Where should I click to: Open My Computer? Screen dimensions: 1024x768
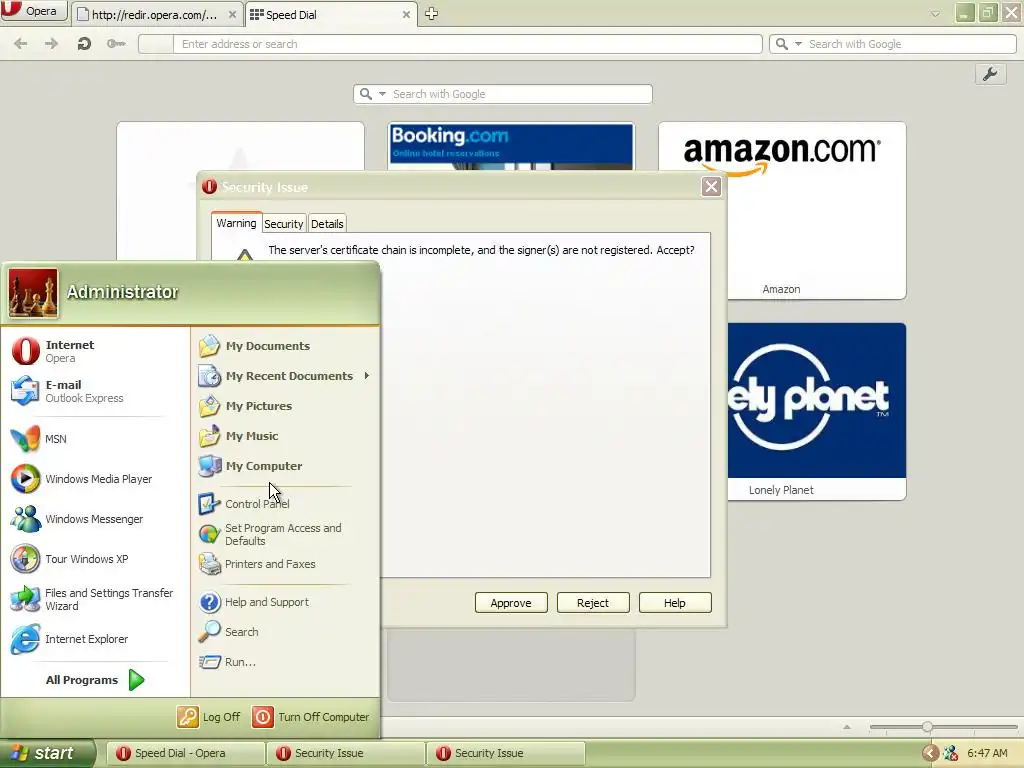point(285,466)
